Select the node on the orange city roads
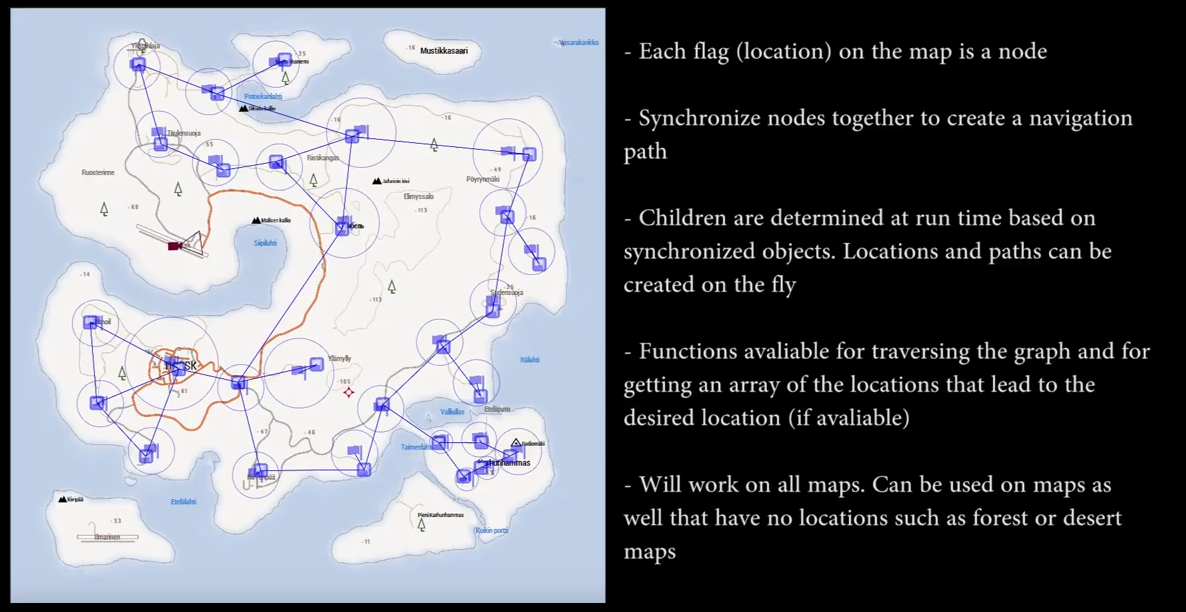The image size is (1186, 612). (179, 369)
